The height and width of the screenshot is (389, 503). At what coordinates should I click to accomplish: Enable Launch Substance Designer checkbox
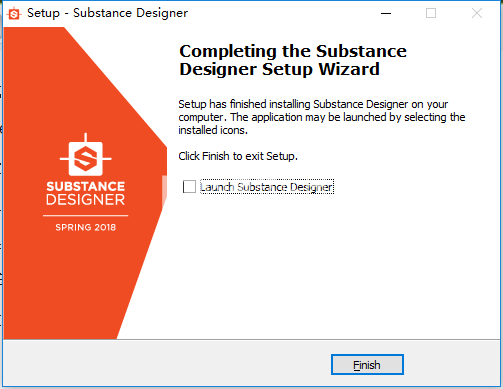[x=189, y=187]
